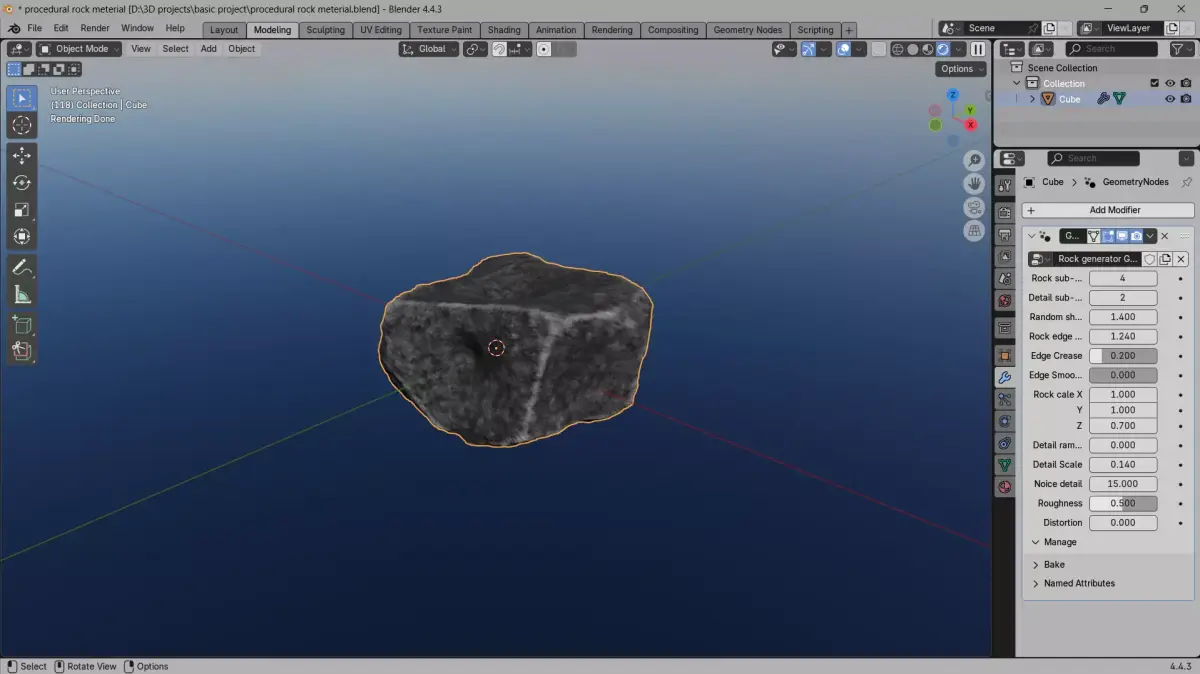Choose the Move tool

pyautogui.click(x=22, y=156)
